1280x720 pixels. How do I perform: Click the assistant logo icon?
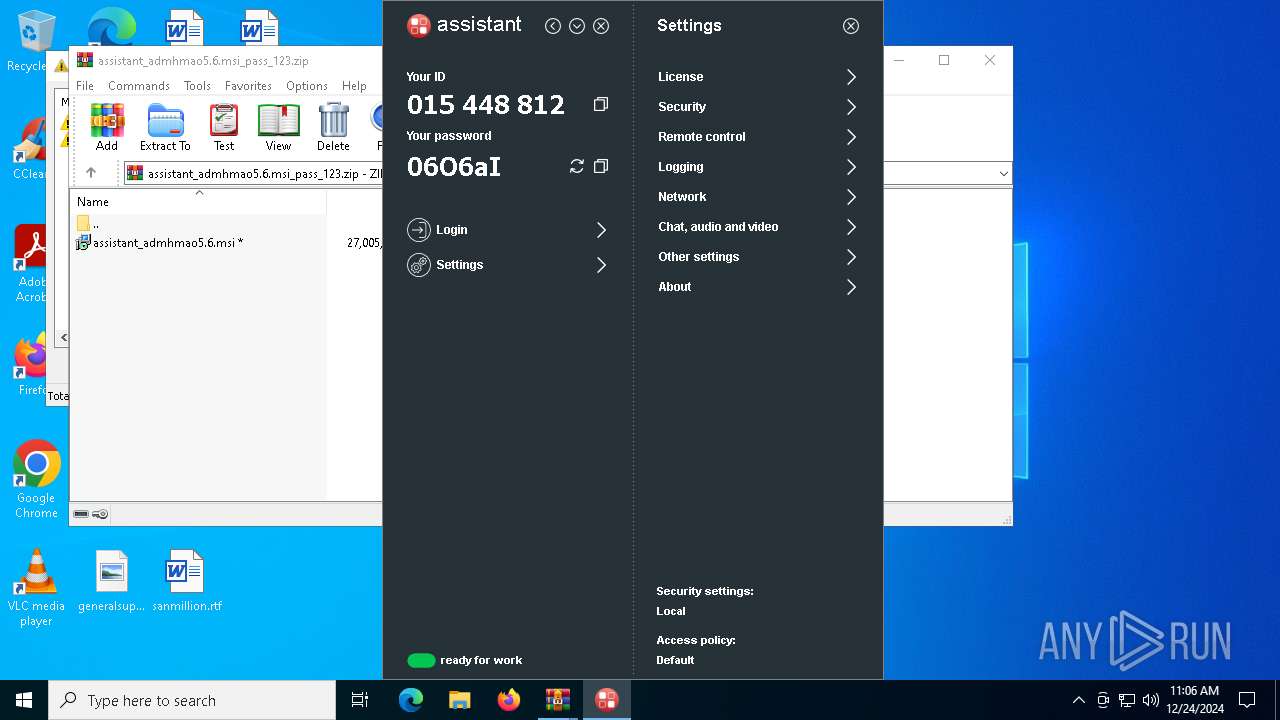(418, 26)
